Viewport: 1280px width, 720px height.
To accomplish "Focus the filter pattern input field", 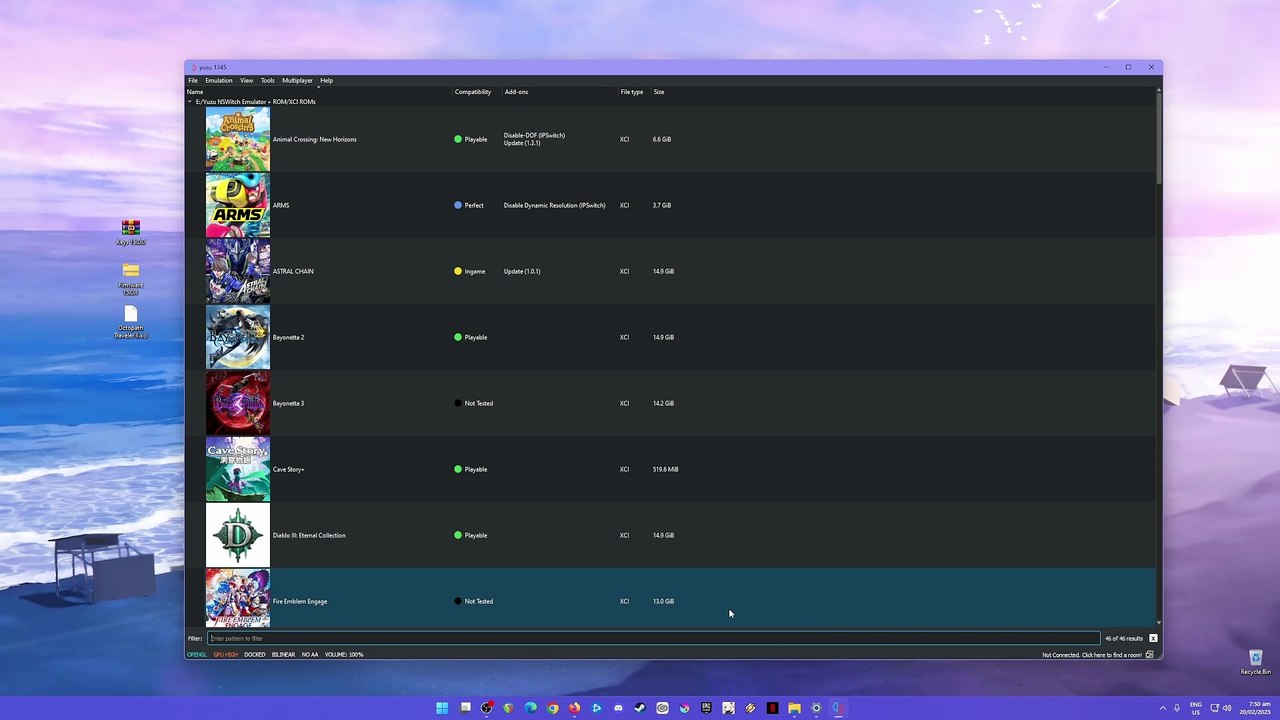I will pos(653,638).
